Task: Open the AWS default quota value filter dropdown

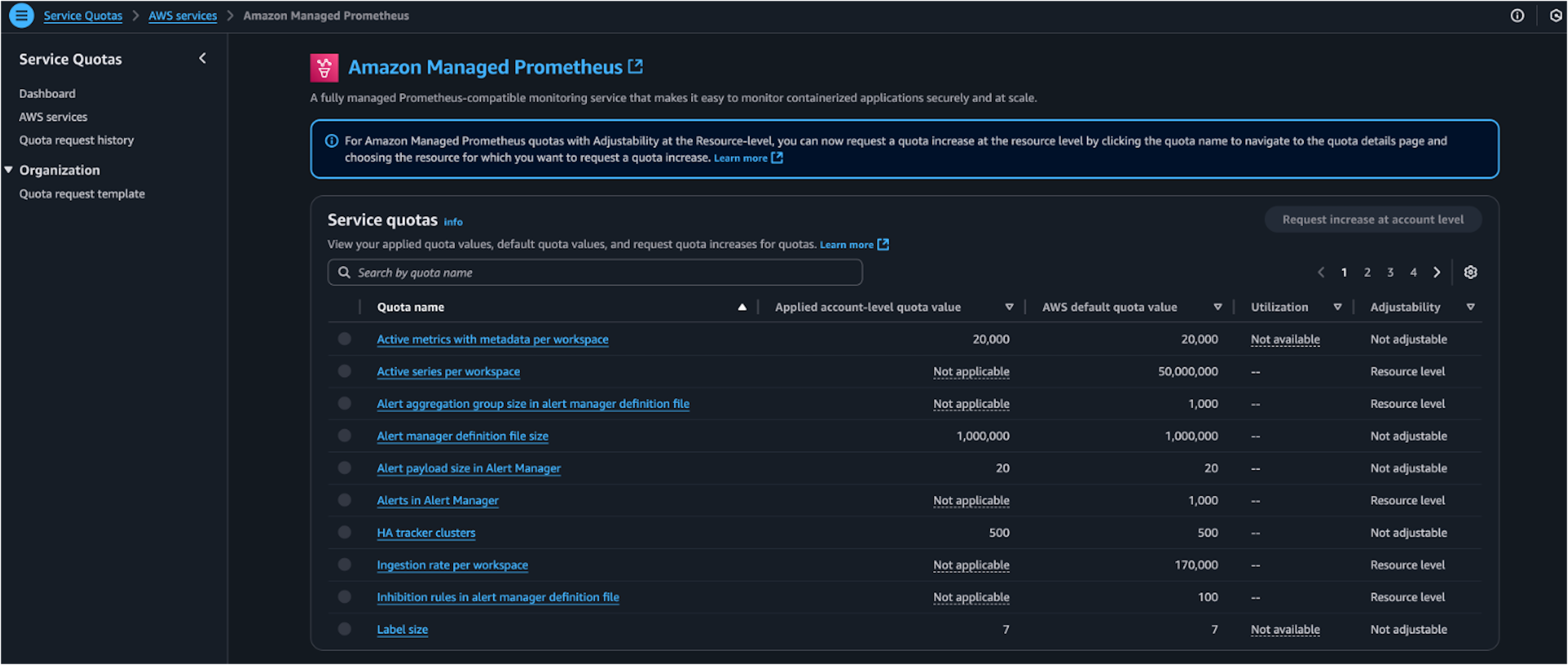Action: pos(1217,307)
